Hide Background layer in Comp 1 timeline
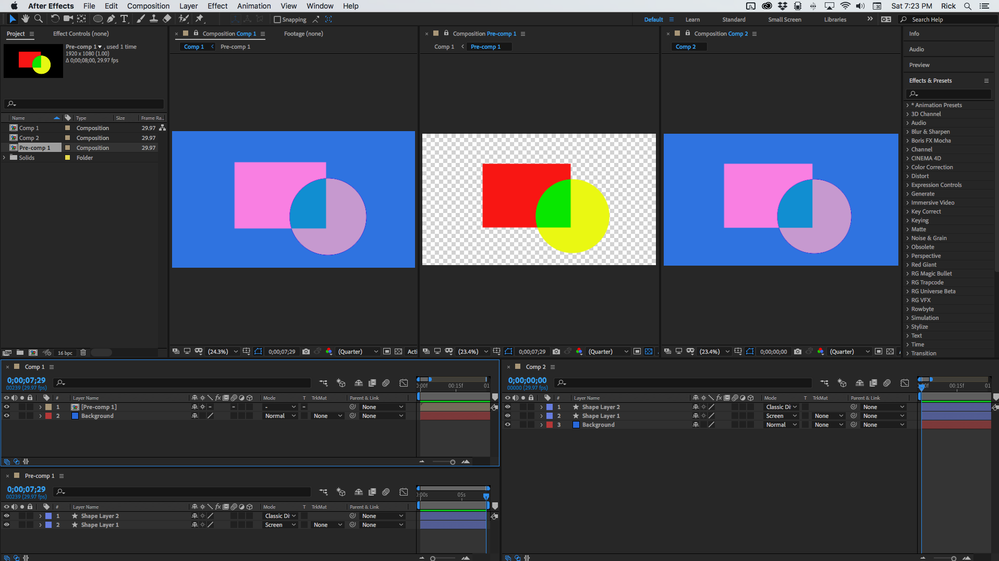This screenshot has width=999, height=561. (x=6, y=416)
